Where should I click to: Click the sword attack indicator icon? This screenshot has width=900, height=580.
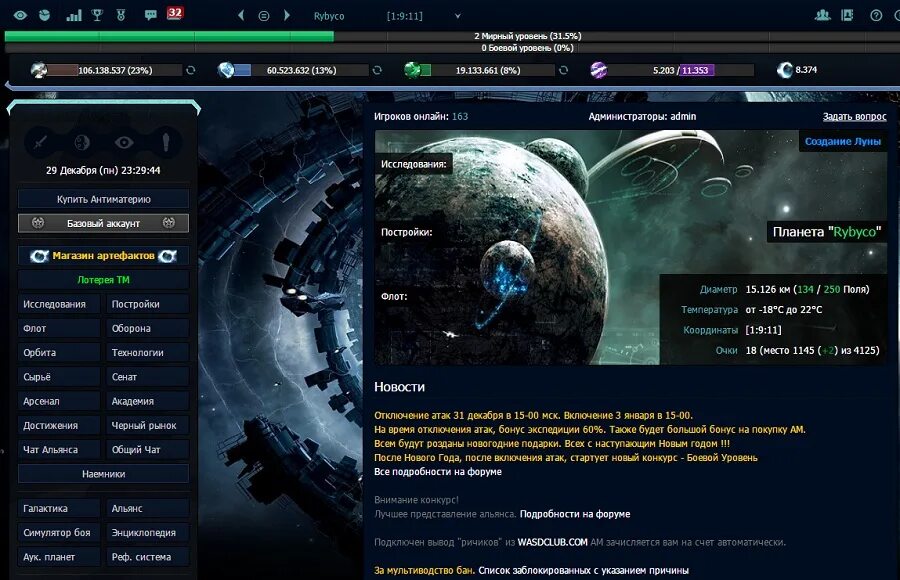click(x=40, y=142)
